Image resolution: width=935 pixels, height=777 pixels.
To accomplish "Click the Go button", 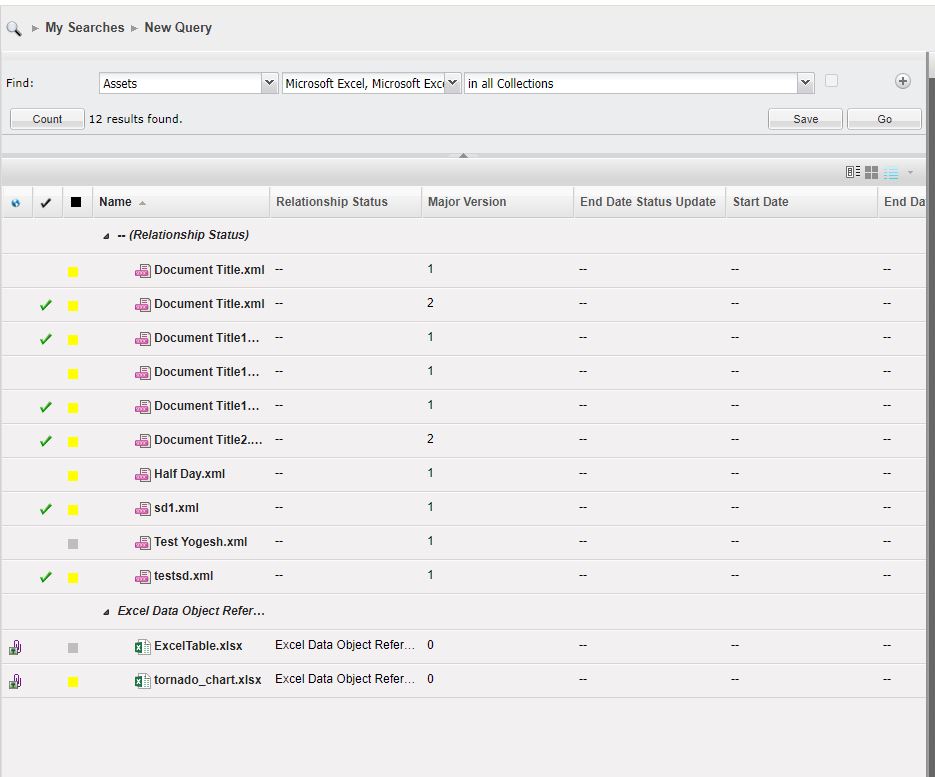I will (x=884, y=119).
